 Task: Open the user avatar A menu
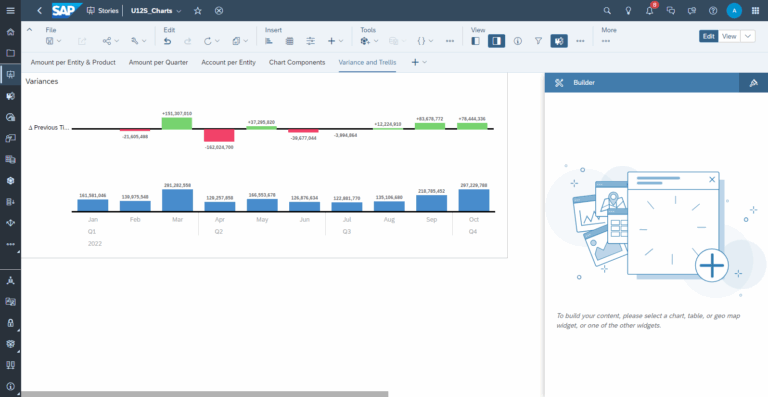pyautogui.click(x=734, y=10)
